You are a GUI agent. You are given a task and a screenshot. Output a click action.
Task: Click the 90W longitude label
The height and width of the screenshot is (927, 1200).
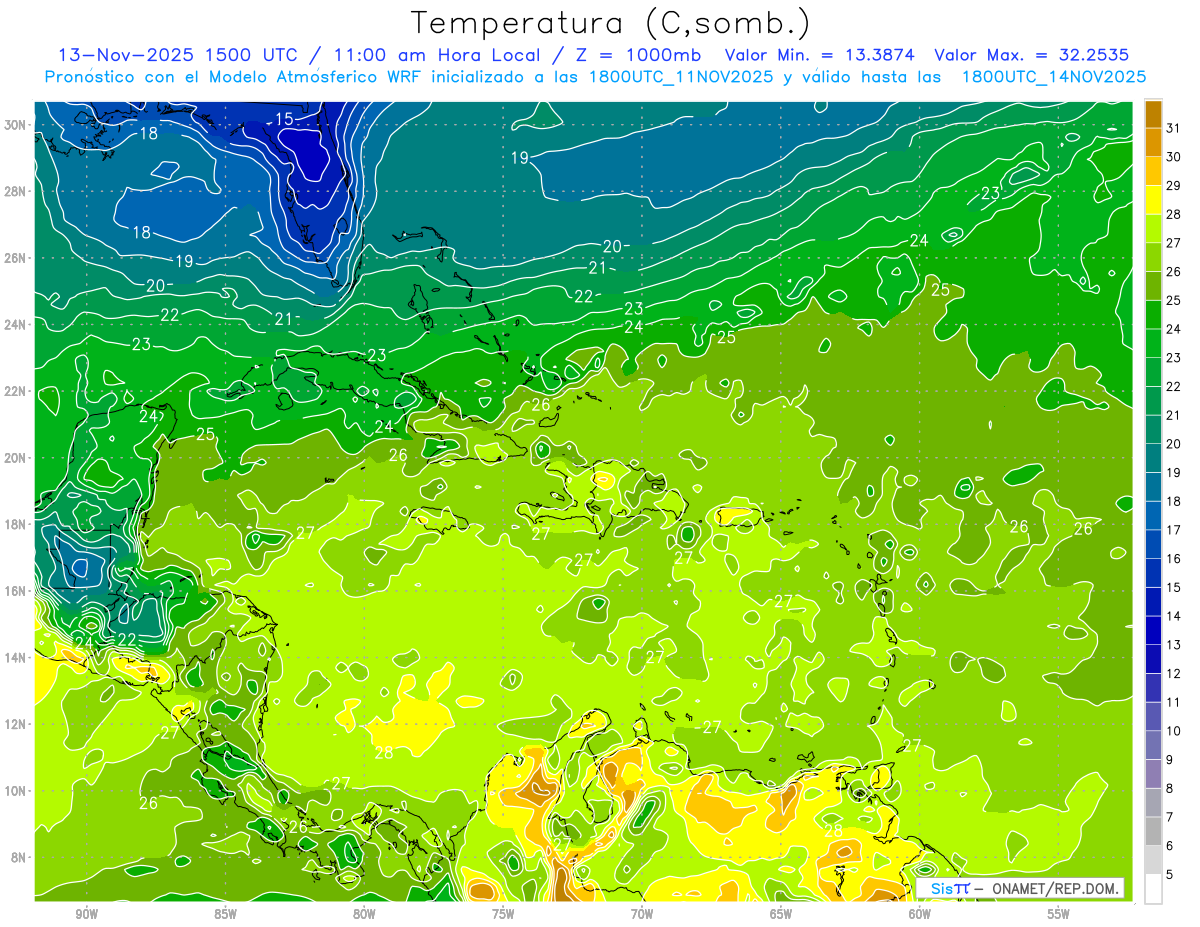point(86,914)
